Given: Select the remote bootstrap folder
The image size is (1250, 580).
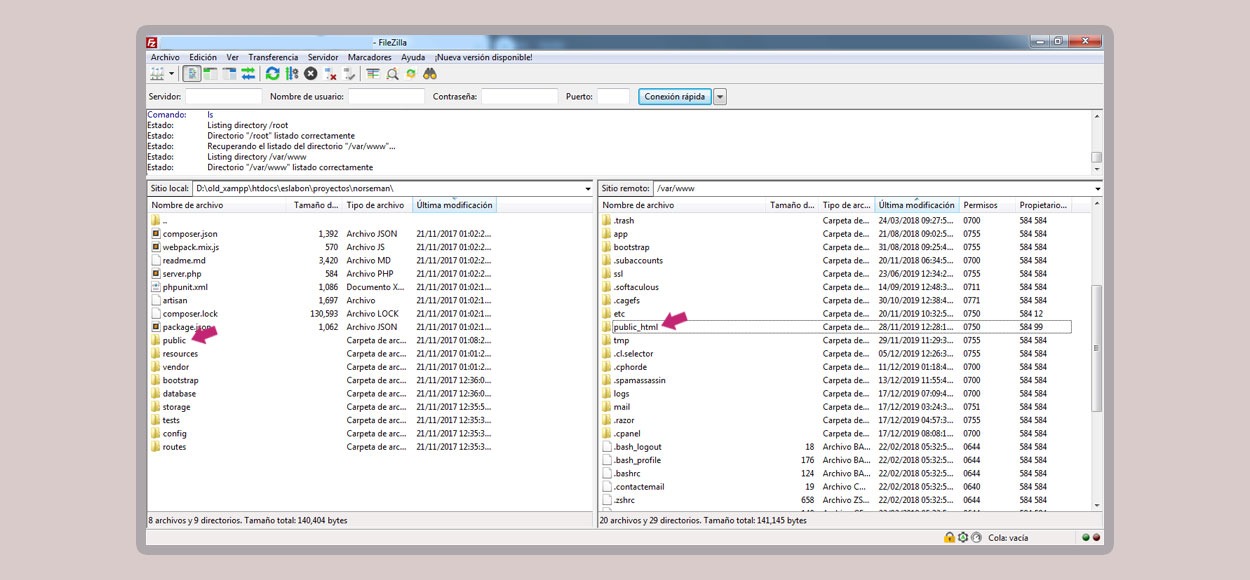Looking at the screenshot, I should (631, 247).
